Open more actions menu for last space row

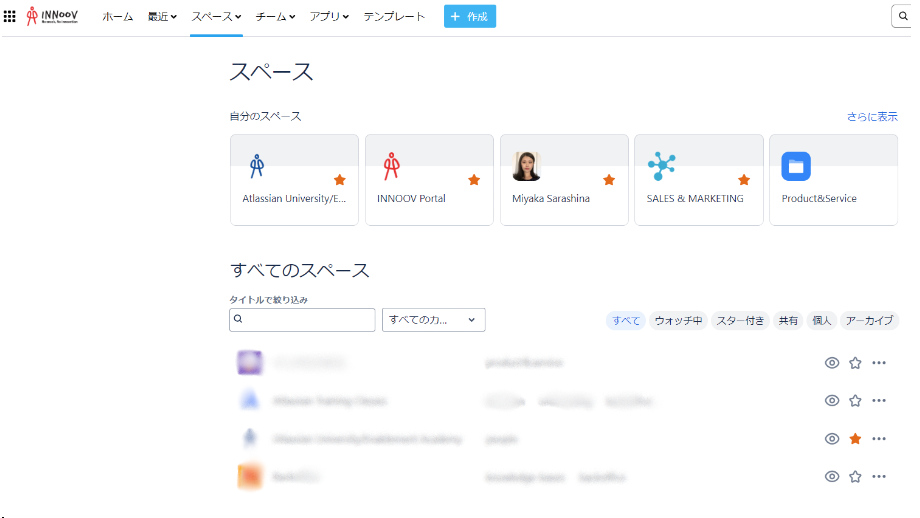pos(879,477)
